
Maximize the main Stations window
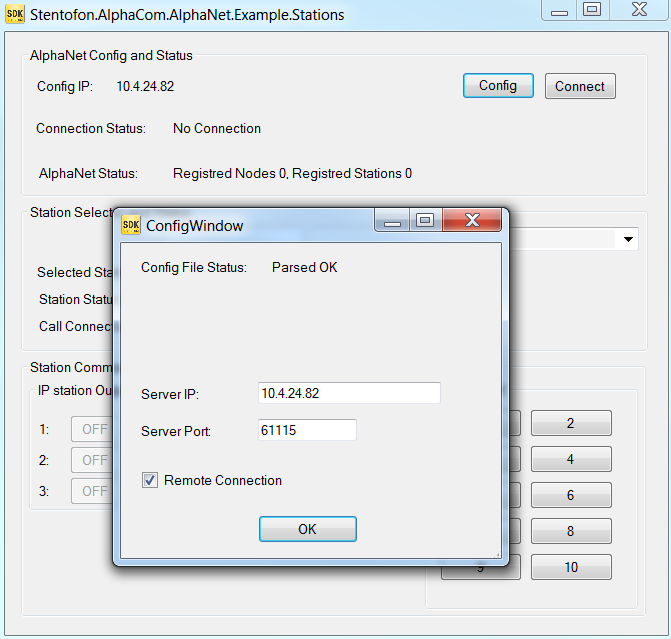click(x=592, y=9)
